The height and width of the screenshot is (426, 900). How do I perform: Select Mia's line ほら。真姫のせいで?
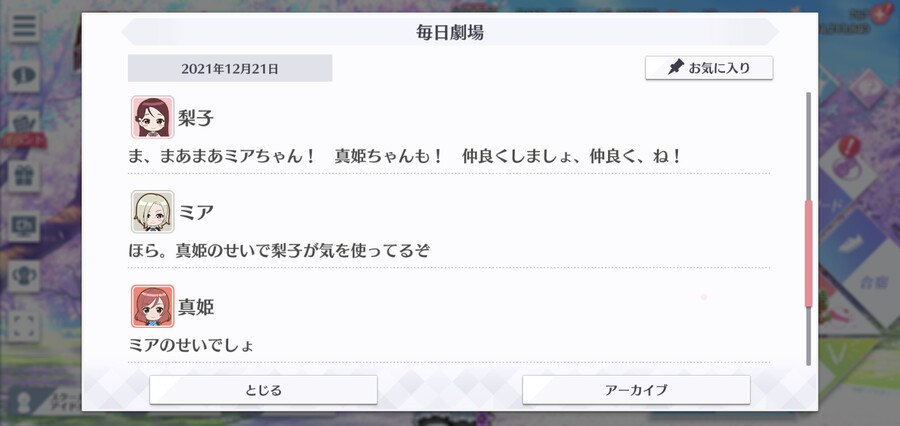(279, 251)
